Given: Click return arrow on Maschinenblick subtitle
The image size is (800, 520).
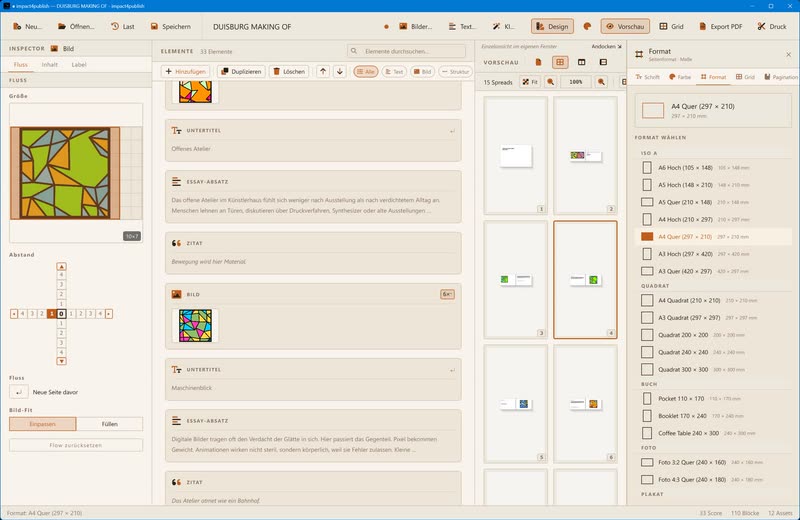Looking at the screenshot, I should tap(452, 370).
